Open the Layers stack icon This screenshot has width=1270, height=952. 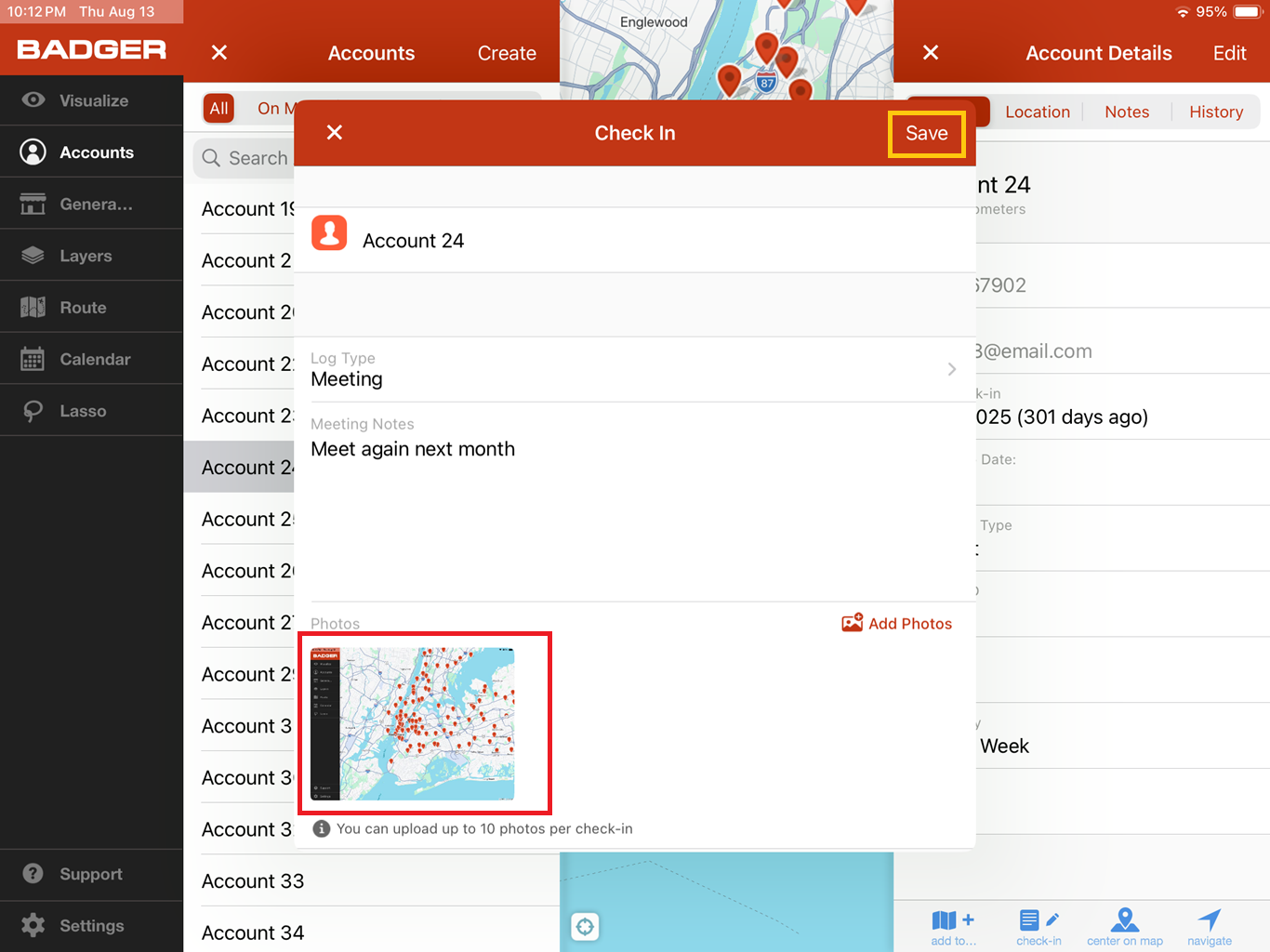pos(33,256)
